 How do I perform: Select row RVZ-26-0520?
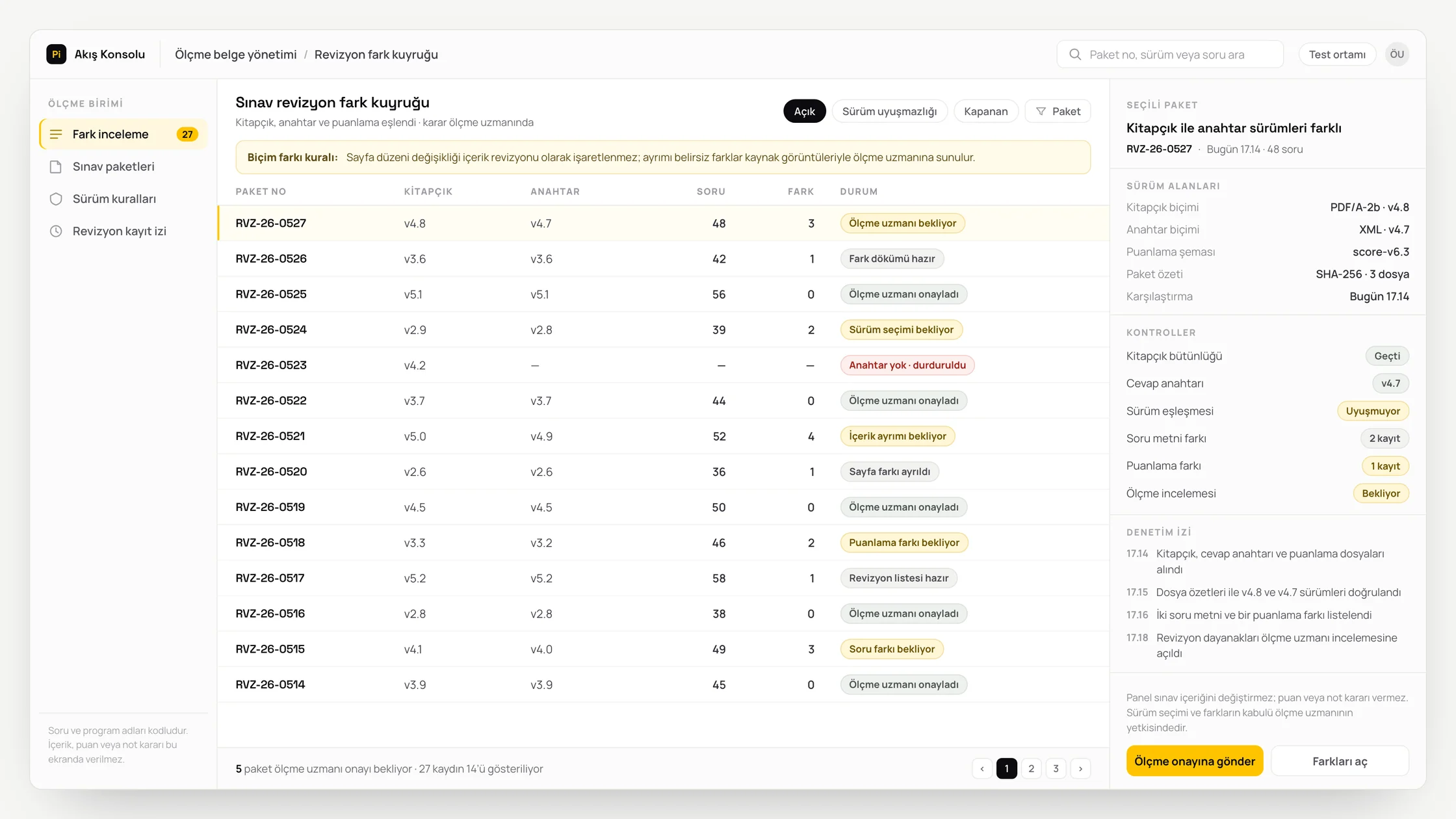663,472
